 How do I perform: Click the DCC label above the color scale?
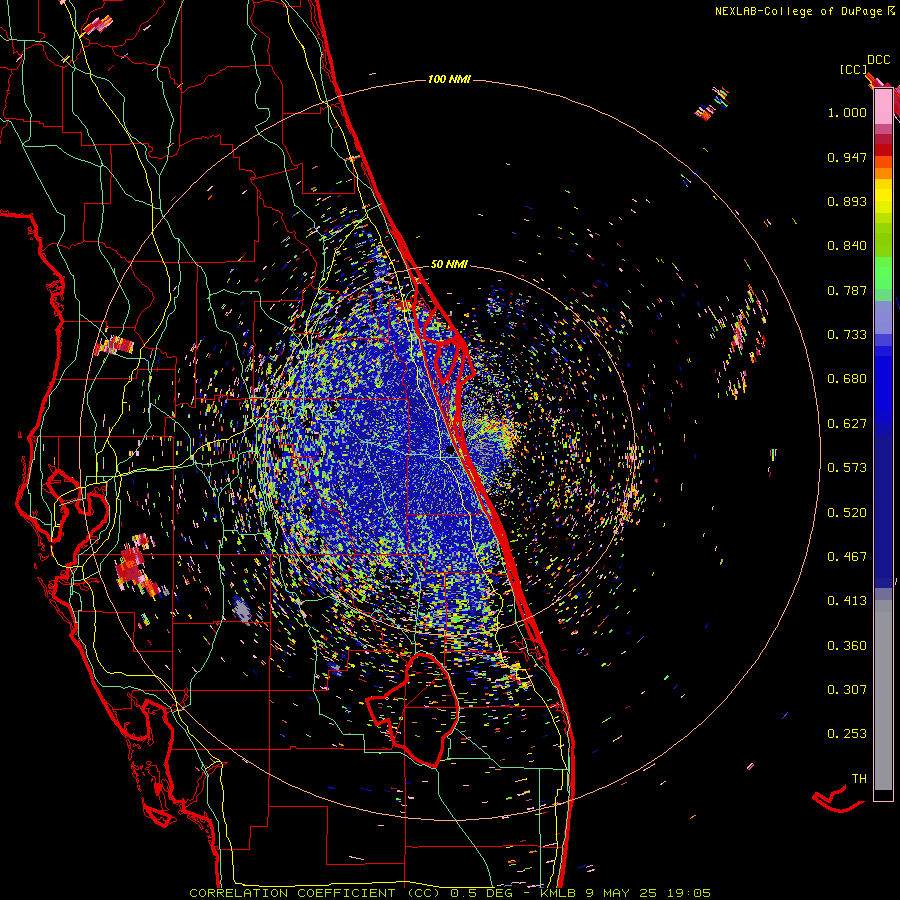[878, 60]
